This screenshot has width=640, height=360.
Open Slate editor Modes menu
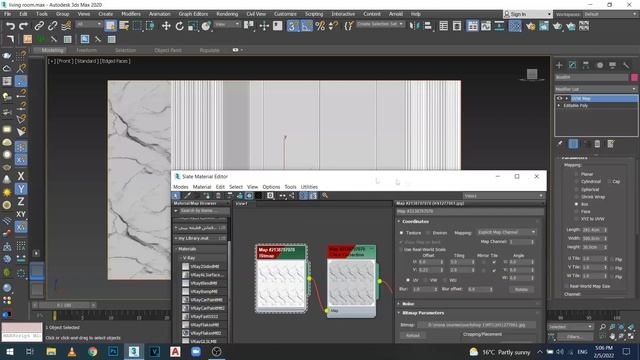(181, 187)
